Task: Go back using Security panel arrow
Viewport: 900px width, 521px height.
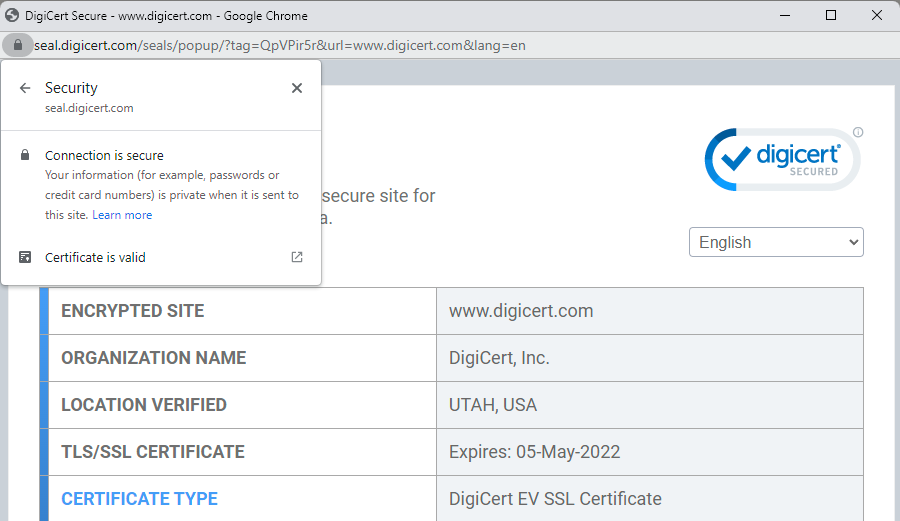Action: (25, 88)
